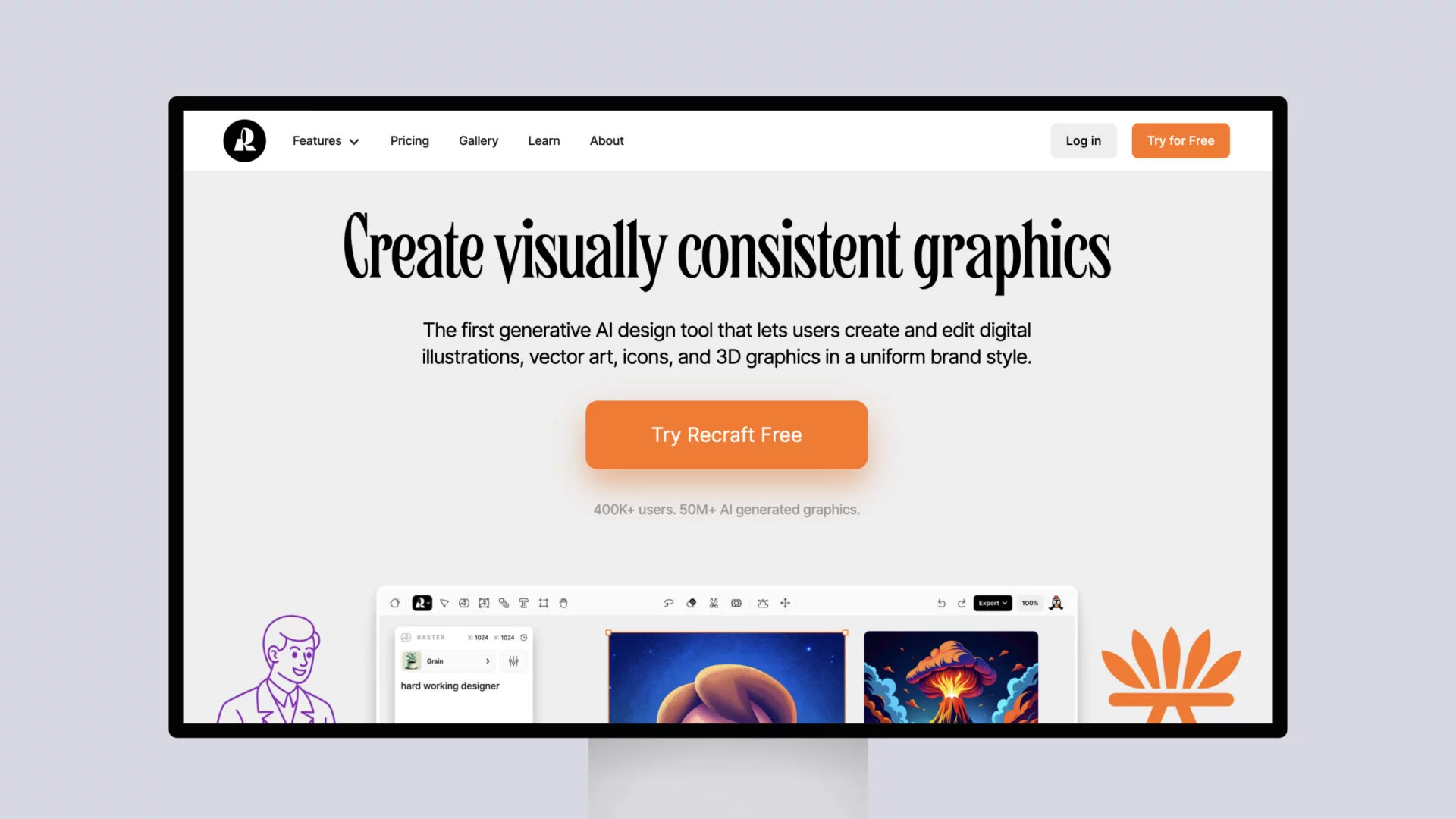Expand the Grain layer settings
Image resolution: width=1456 pixels, height=819 pixels.
[x=487, y=661]
